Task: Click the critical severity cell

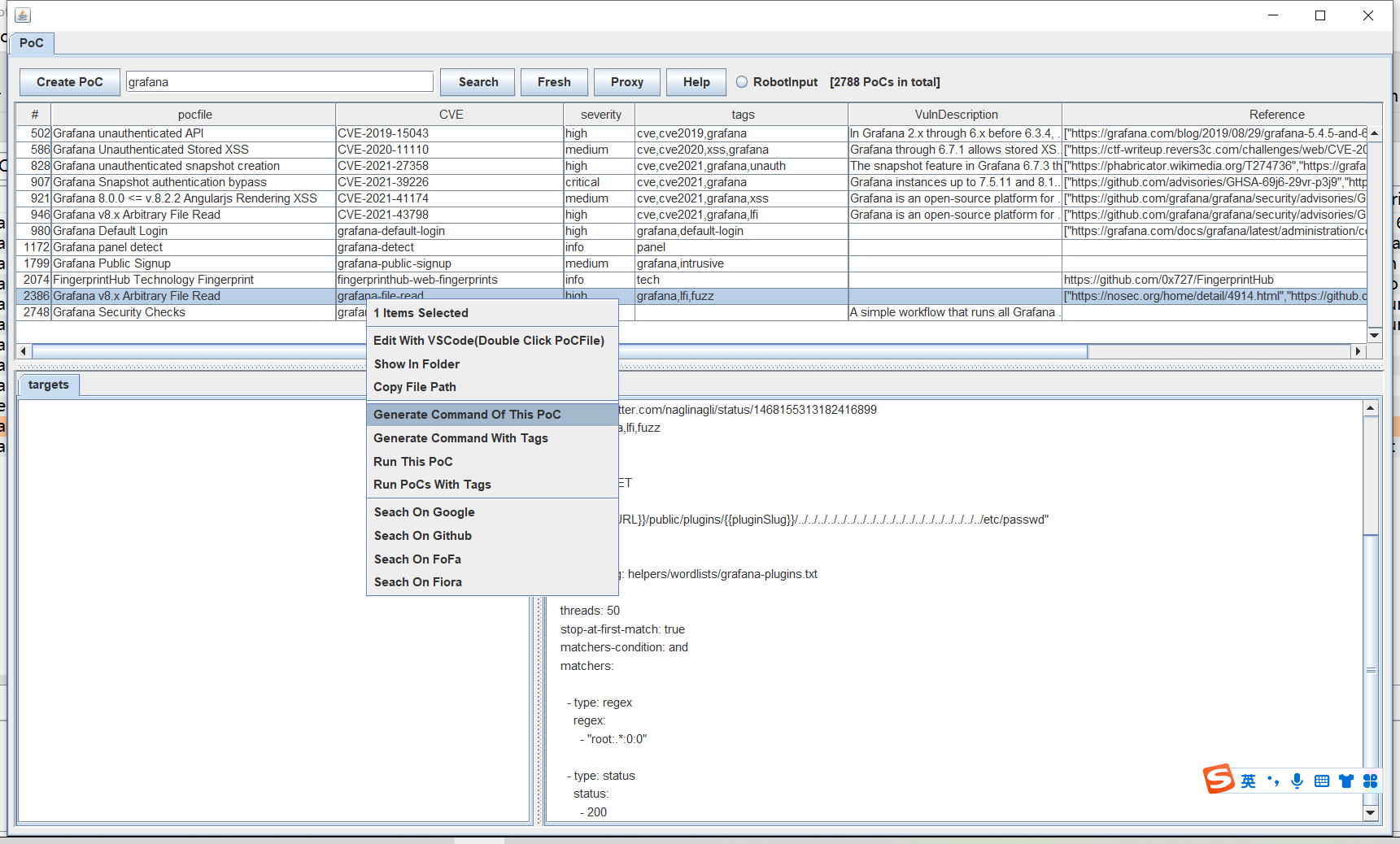Action: pyautogui.click(x=600, y=182)
